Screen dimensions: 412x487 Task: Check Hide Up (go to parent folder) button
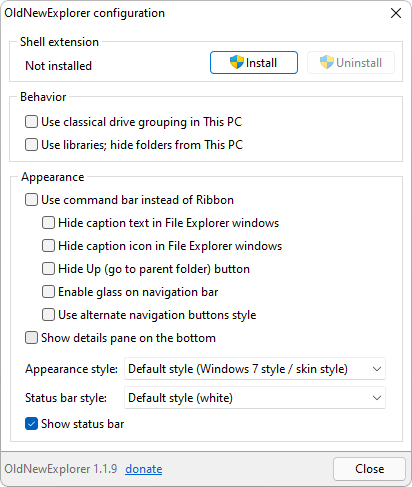[x=48, y=269]
